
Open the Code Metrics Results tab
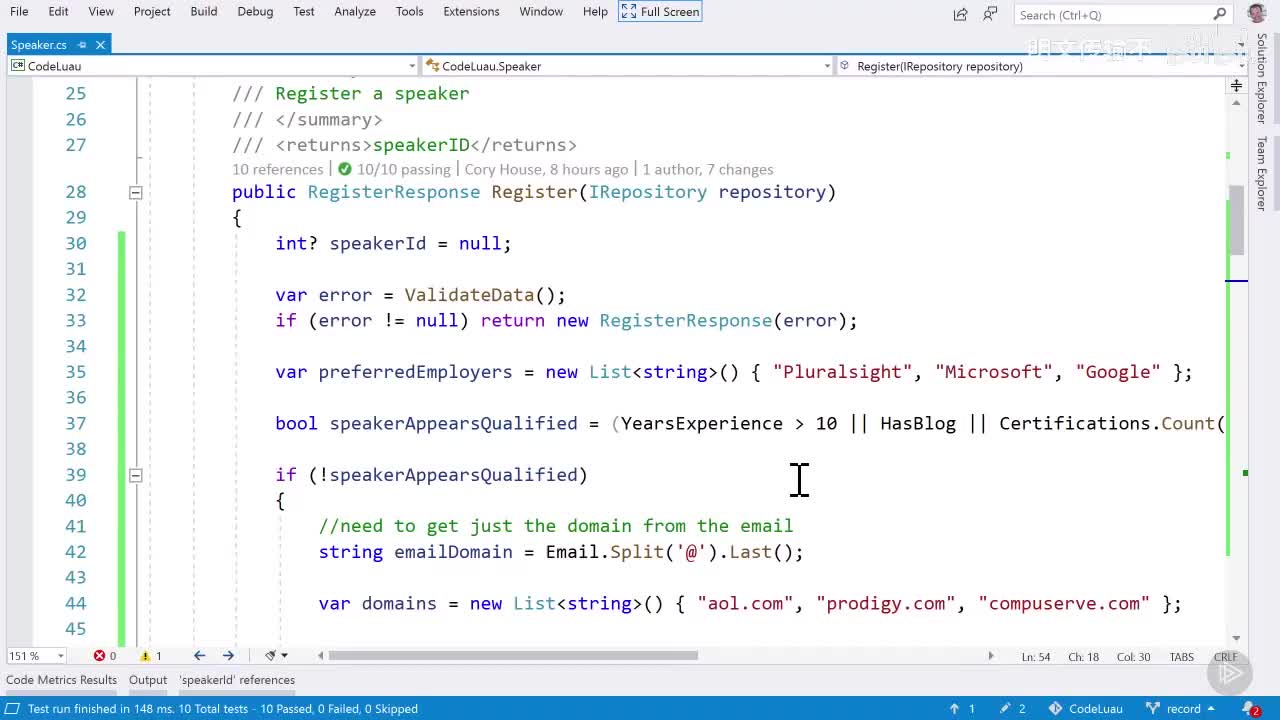click(61, 680)
